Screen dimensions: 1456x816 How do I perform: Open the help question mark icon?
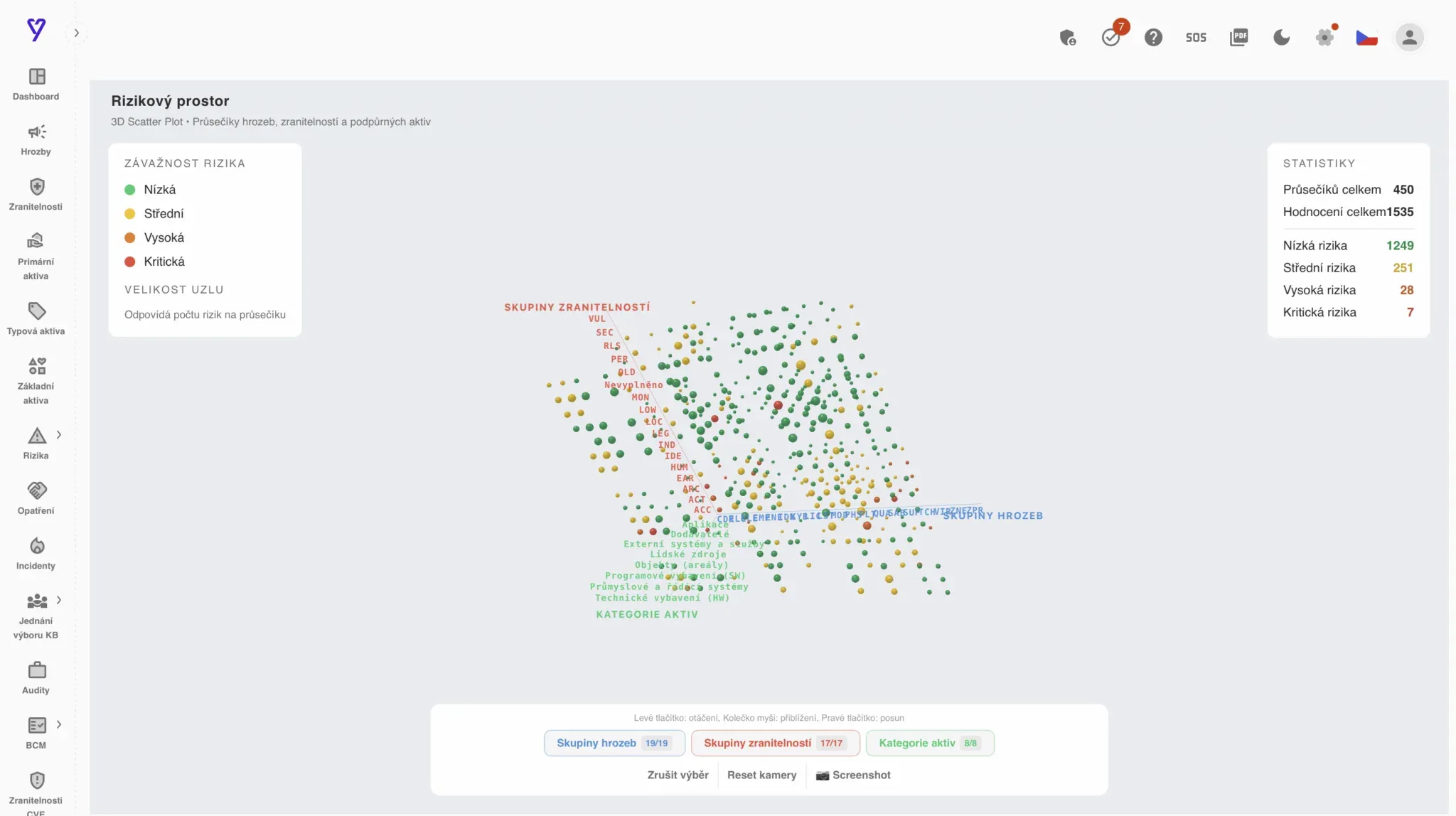1153,37
